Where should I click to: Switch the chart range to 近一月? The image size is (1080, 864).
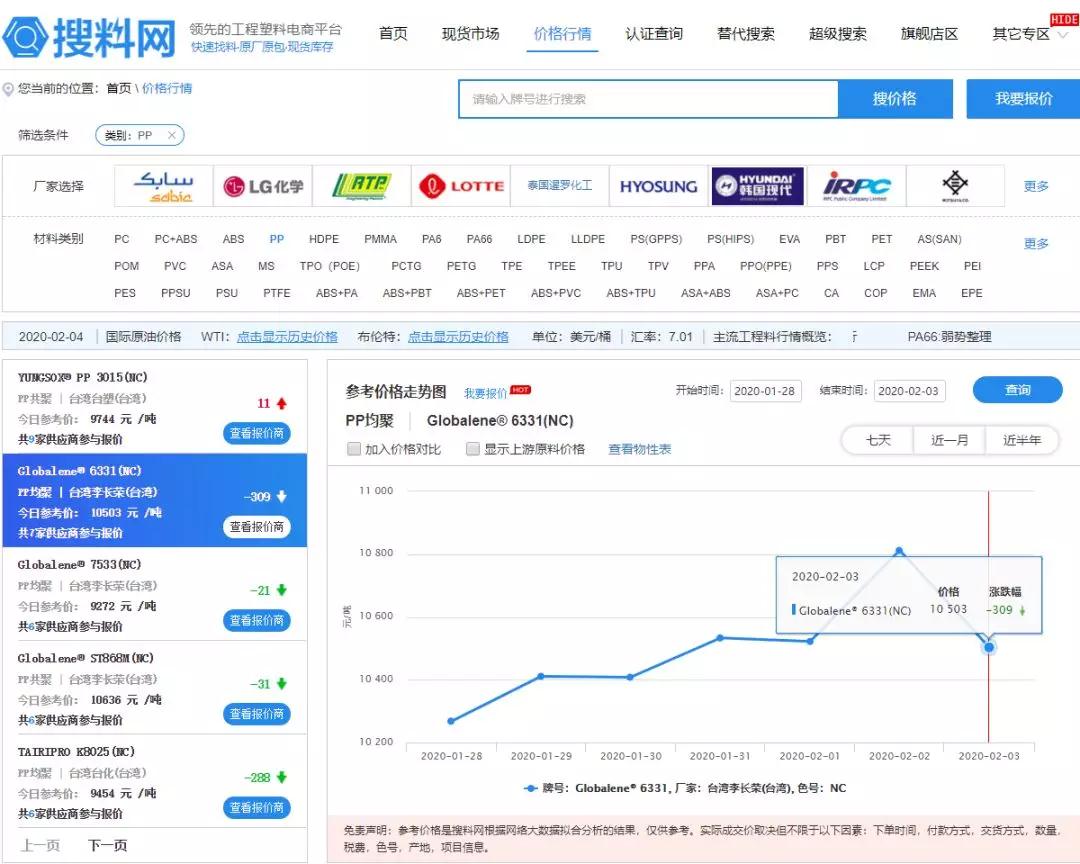[949, 440]
